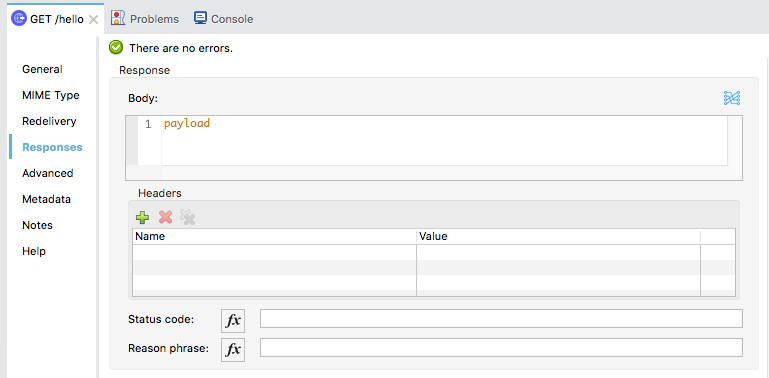
Task: Click the red X remove header icon
Action: [165, 217]
